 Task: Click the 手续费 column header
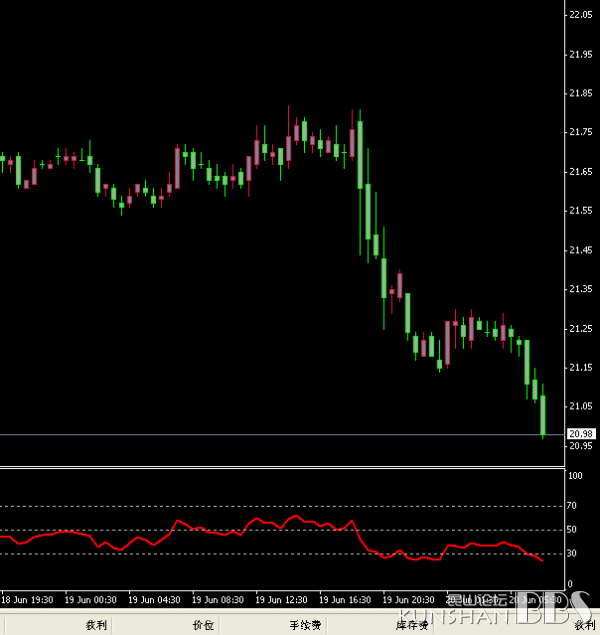point(305,625)
